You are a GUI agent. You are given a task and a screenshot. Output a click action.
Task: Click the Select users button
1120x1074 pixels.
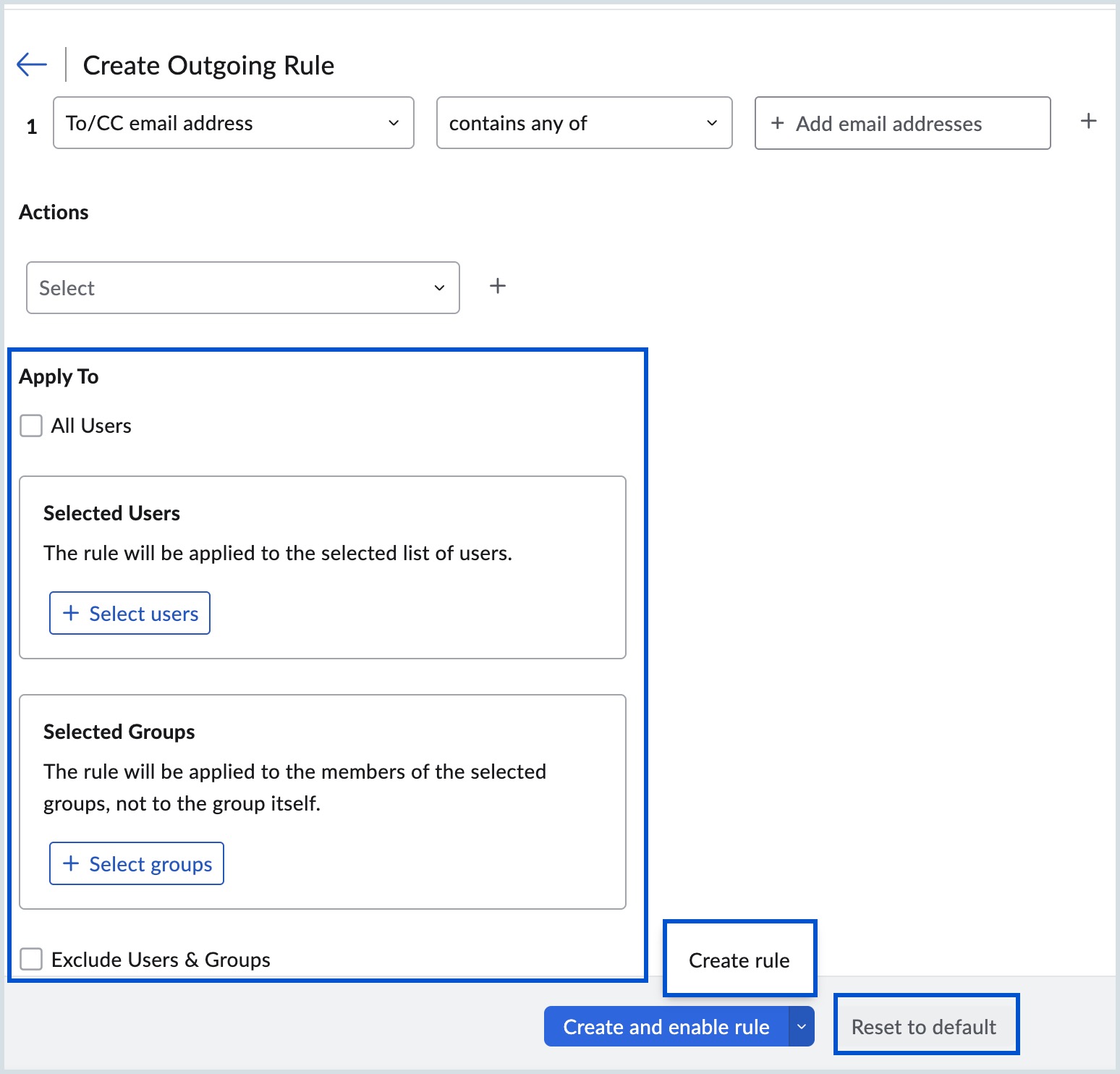pos(130,614)
